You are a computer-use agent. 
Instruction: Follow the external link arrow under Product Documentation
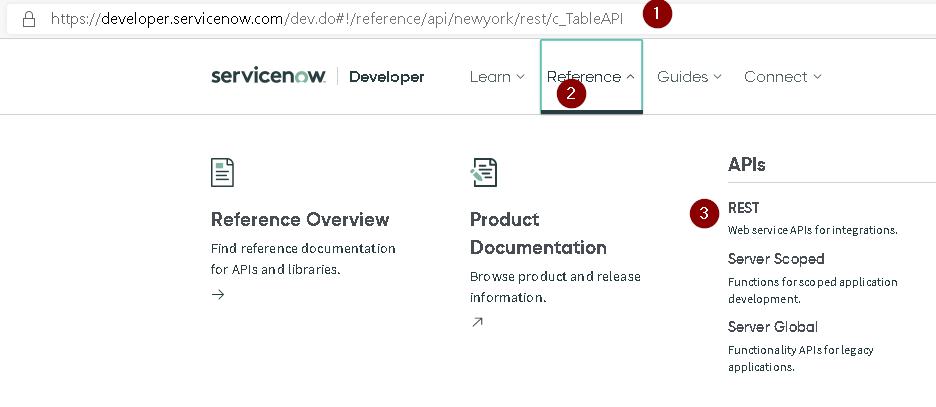pyautogui.click(x=477, y=322)
